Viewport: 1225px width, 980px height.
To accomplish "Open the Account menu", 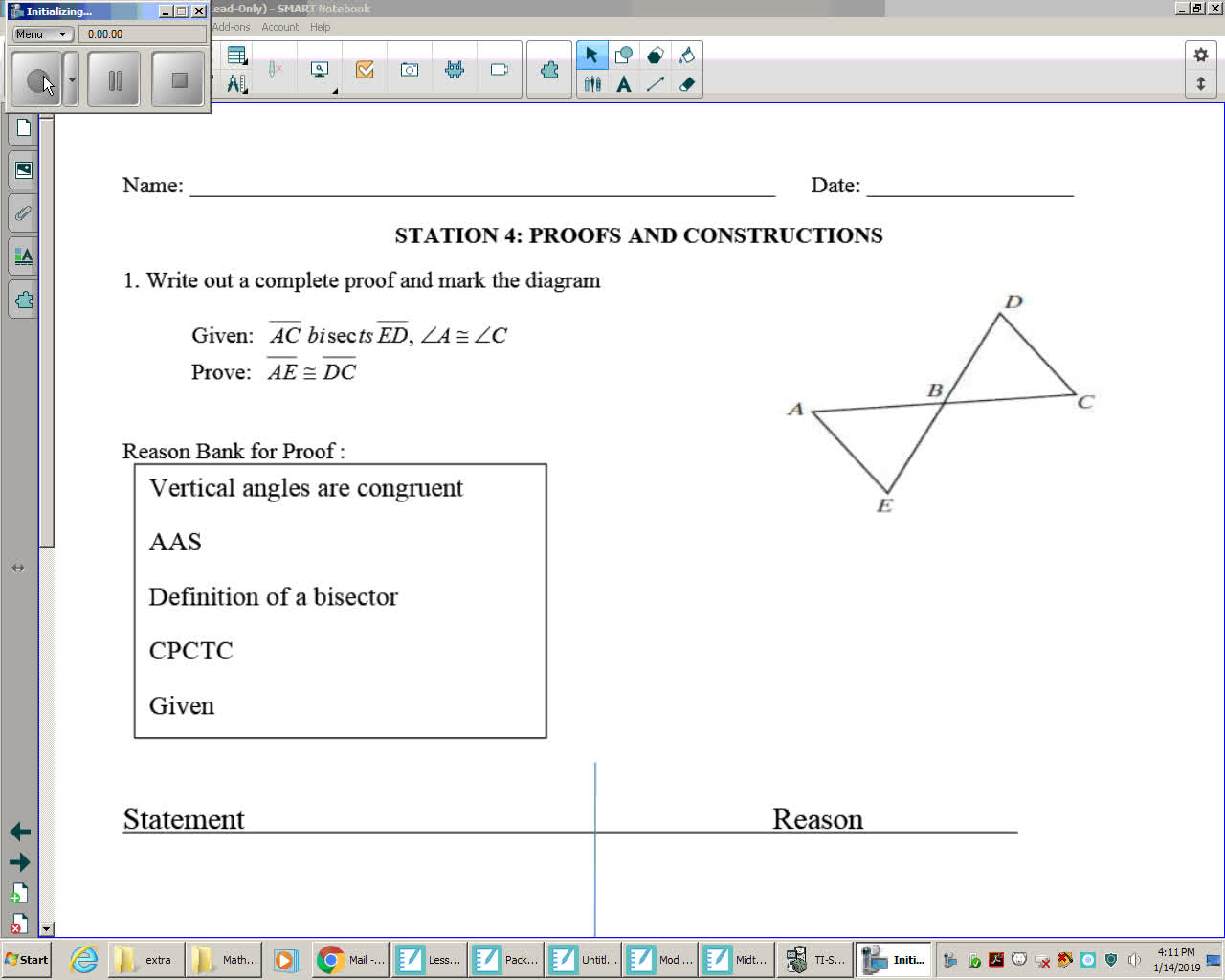I will (x=280, y=27).
